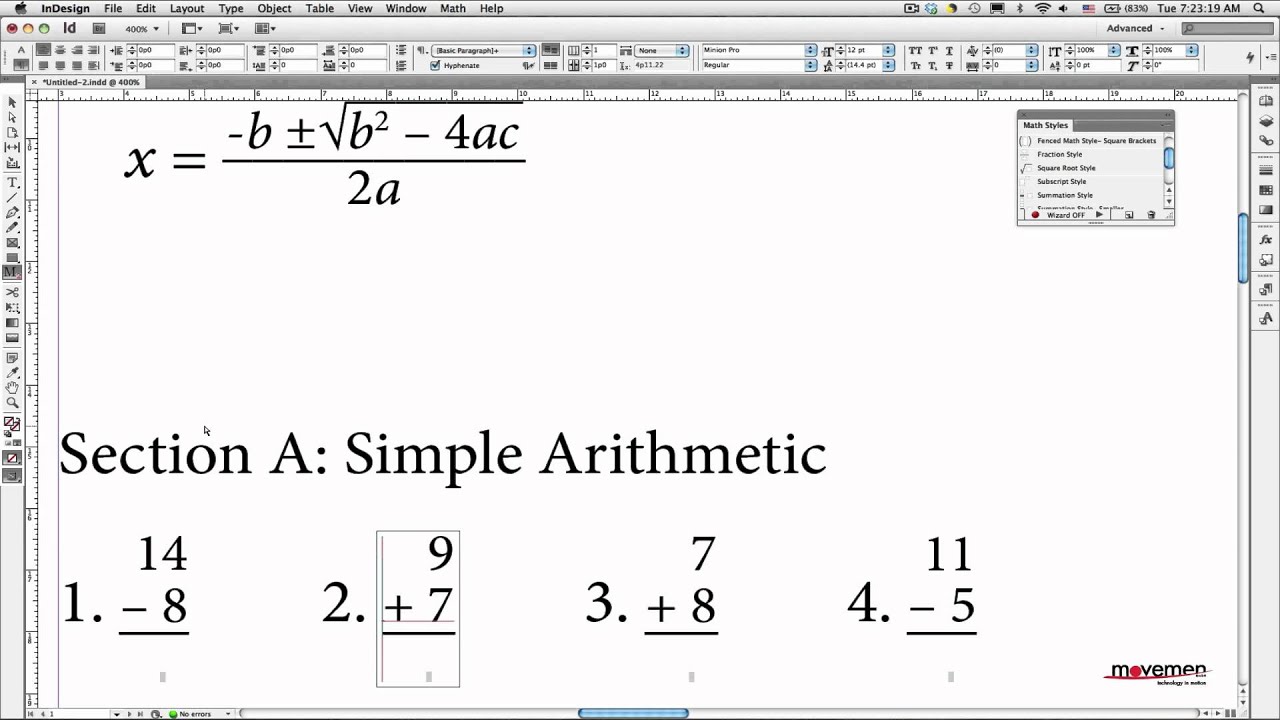Open the Object menu
The height and width of the screenshot is (720, 1280).
[274, 8]
